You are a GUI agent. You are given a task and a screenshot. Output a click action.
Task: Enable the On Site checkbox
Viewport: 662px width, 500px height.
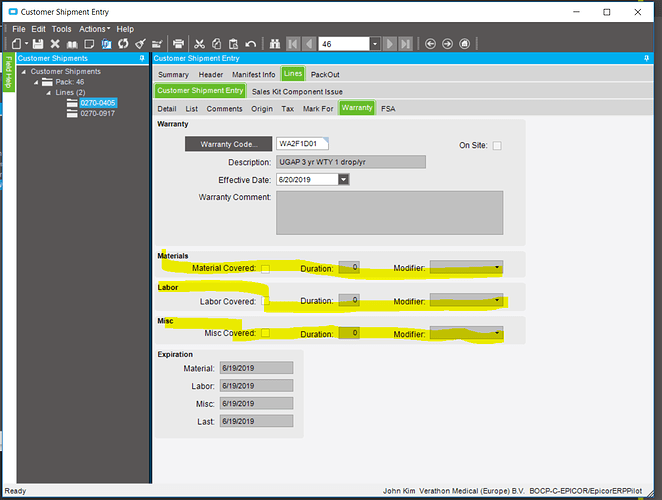tap(497, 146)
